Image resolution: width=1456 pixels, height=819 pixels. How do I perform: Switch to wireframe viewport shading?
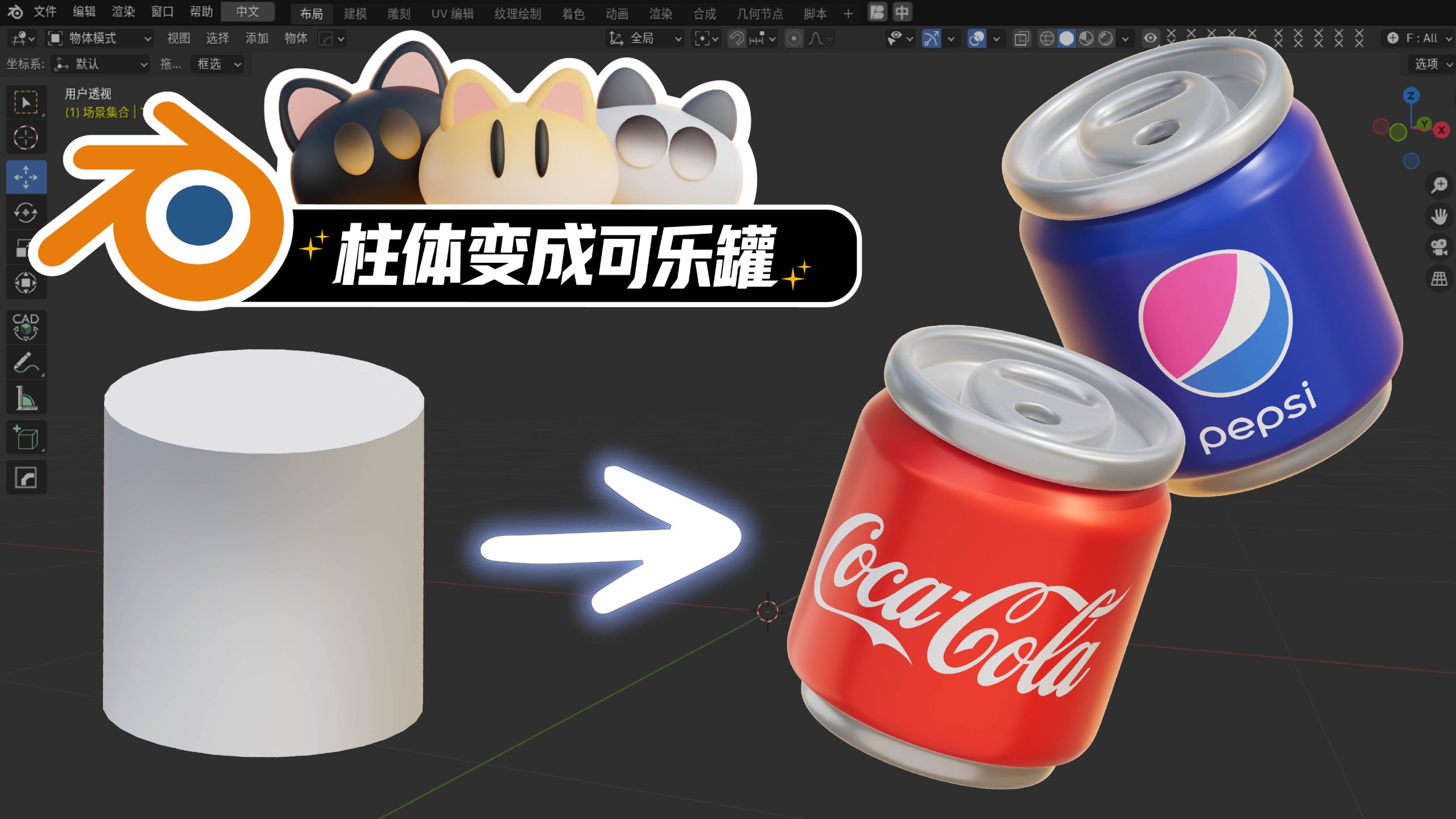[1046, 38]
